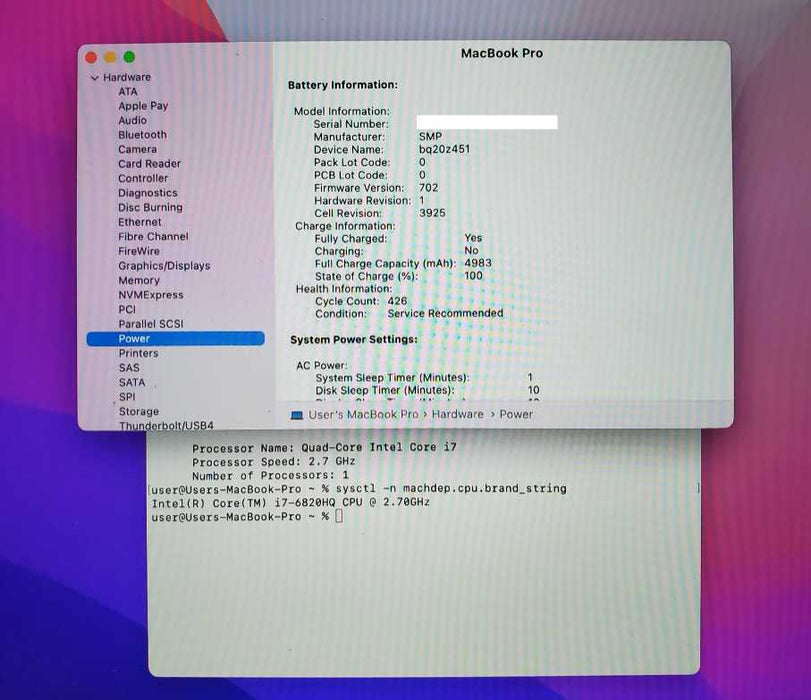Open Card Reader details
This screenshot has width=811, height=700.
point(149,164)
